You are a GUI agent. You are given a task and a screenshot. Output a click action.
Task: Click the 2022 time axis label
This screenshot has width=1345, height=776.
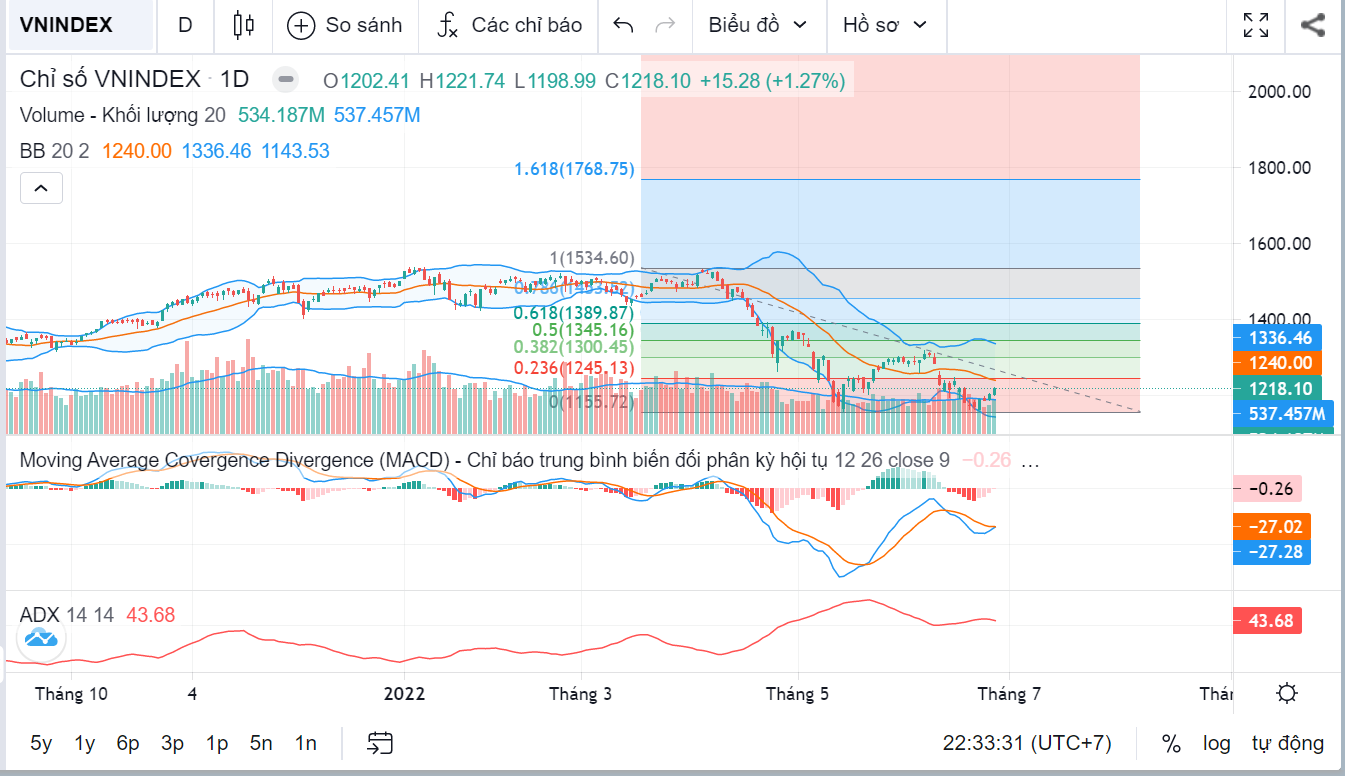(405, 694)
